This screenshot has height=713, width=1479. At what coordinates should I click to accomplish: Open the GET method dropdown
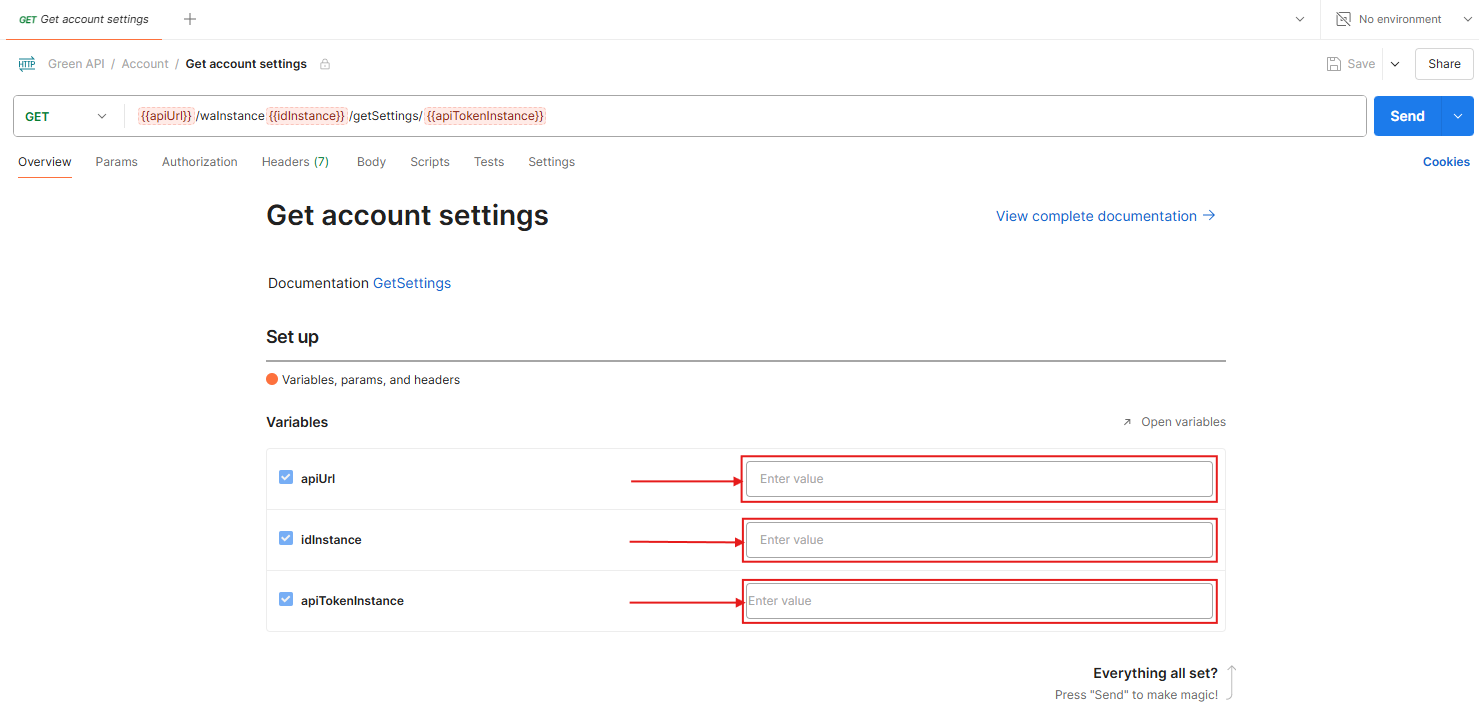(66, 116)
